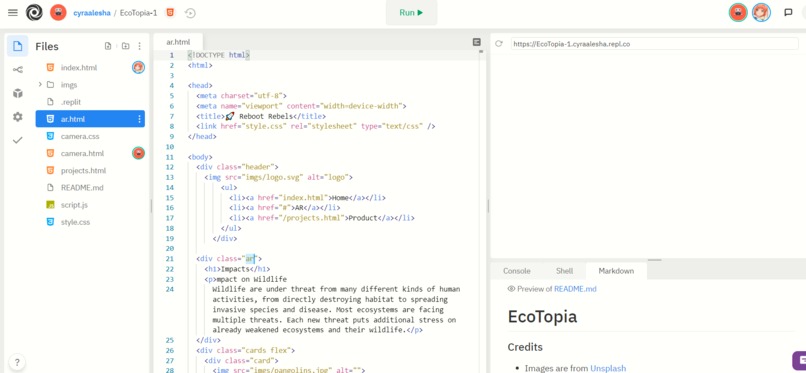Click the Replit logo icon
Viewport: 806px width, 373px height.
(34, 13)
